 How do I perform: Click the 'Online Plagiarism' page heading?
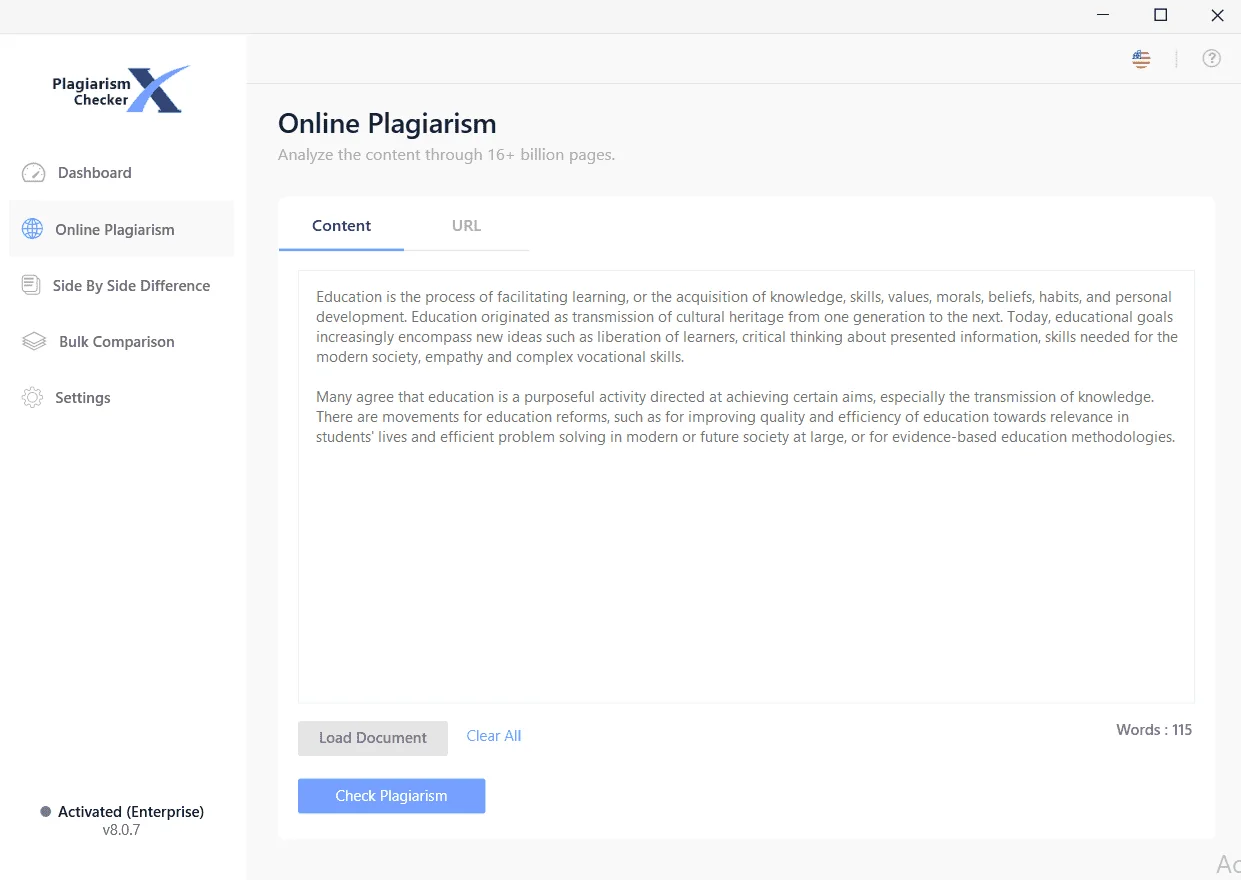tap(387, 124)
